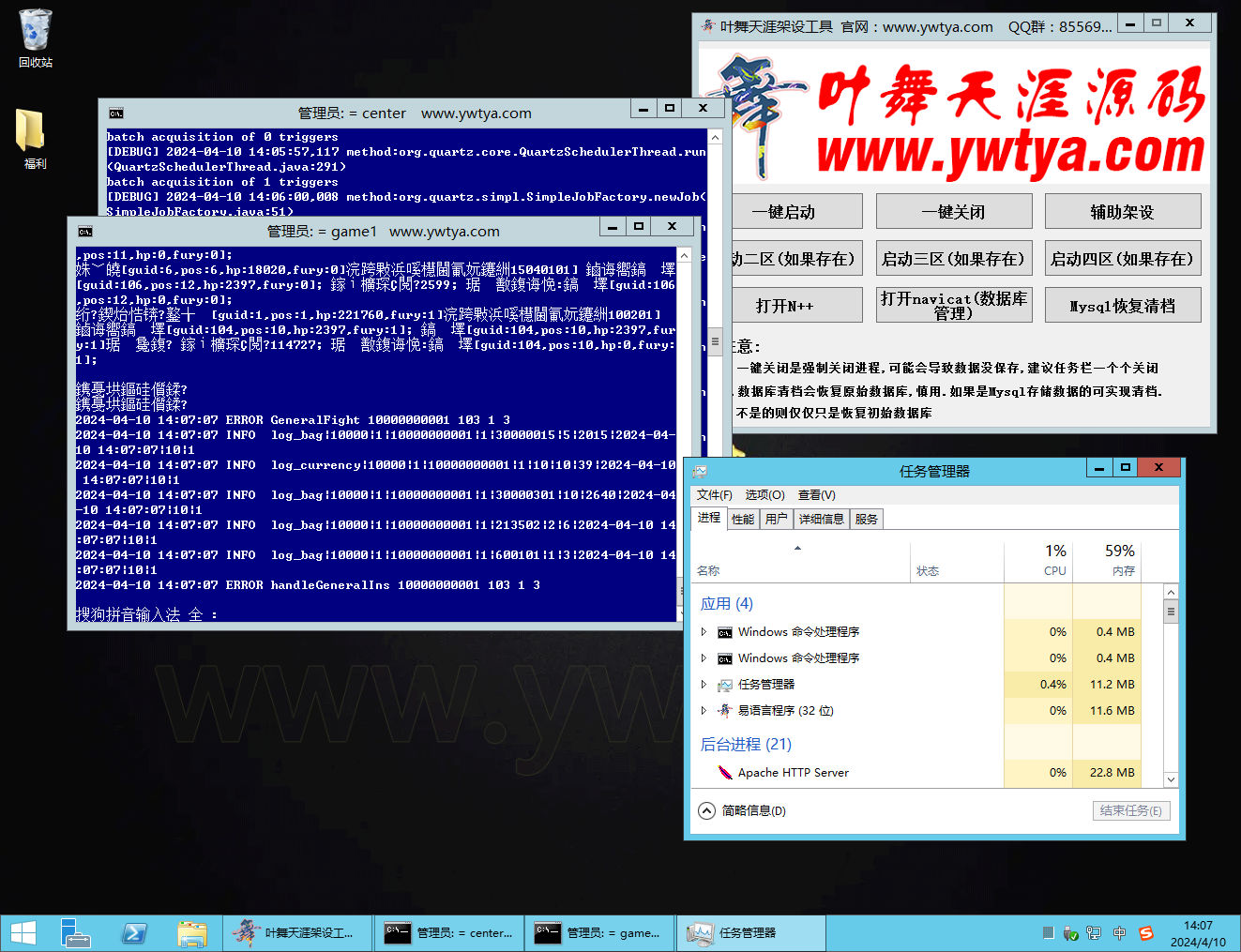Open the Recycle Bin desktop icon
The height and width of the screenshot is (952, 1241).
pos(35,38)
